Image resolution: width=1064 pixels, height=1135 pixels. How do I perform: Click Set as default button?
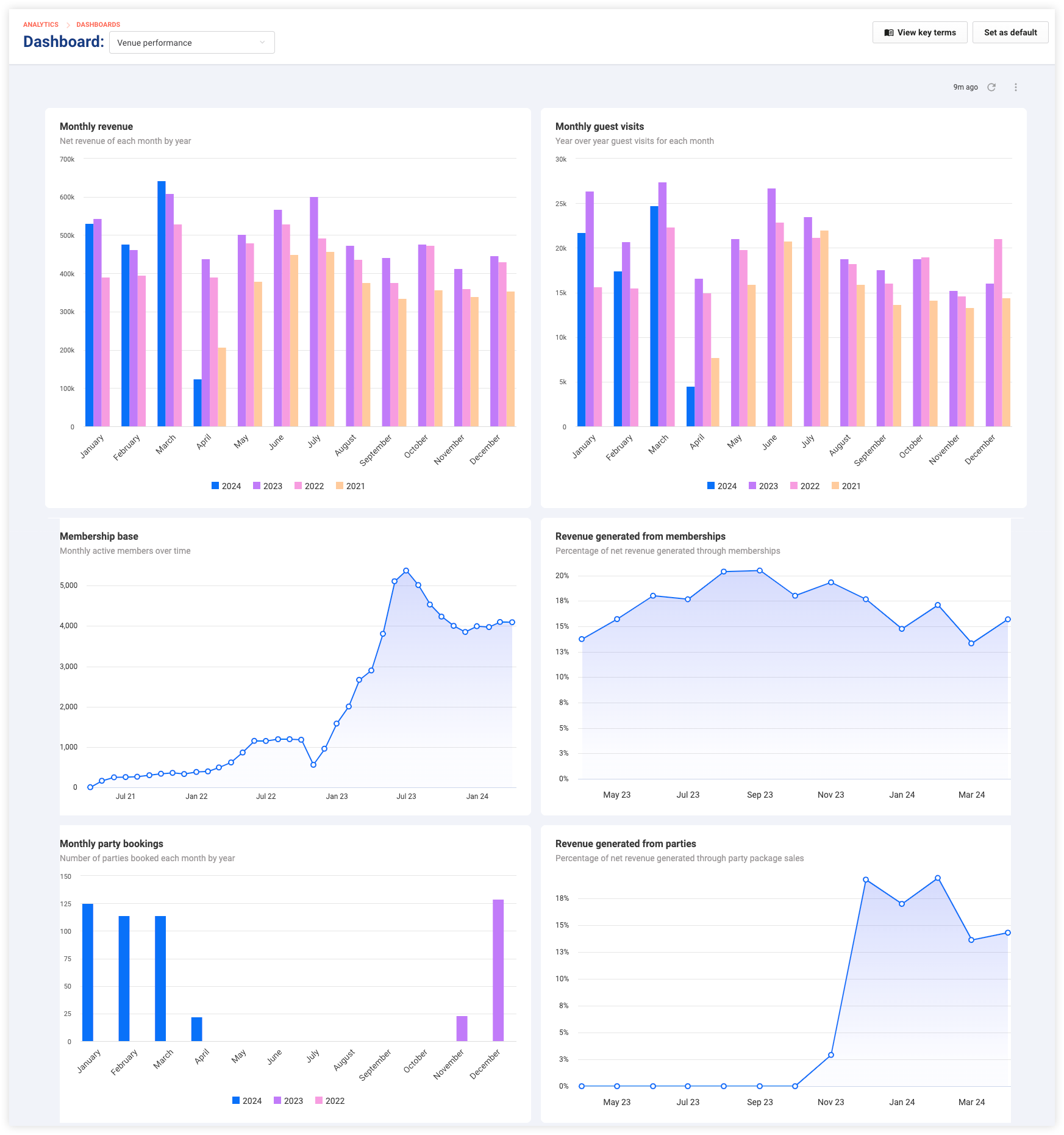pos(1010,32)
